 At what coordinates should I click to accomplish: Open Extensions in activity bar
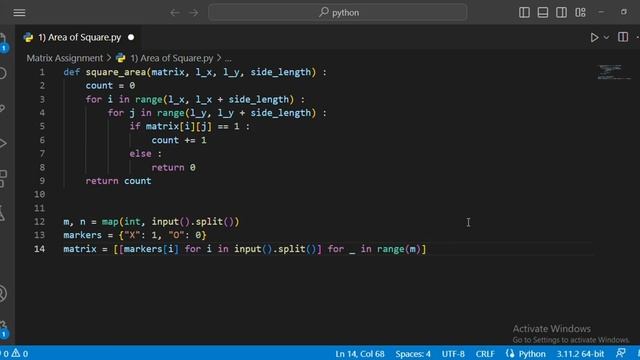point(3,179)
